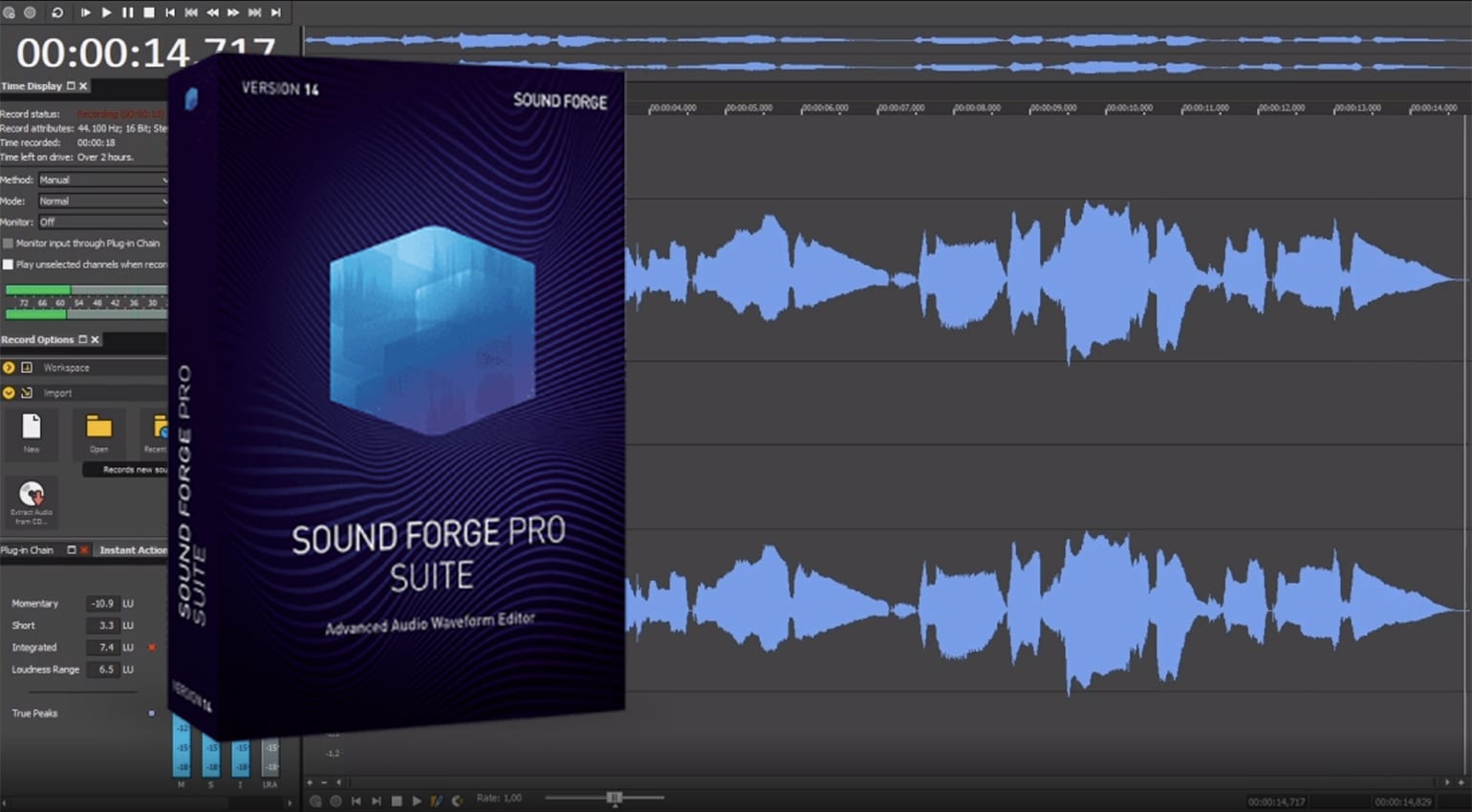Viewport: 1472px width, 812px height.
Task: Stop playback with the Stop transport icon
Action: click(150, 12)
